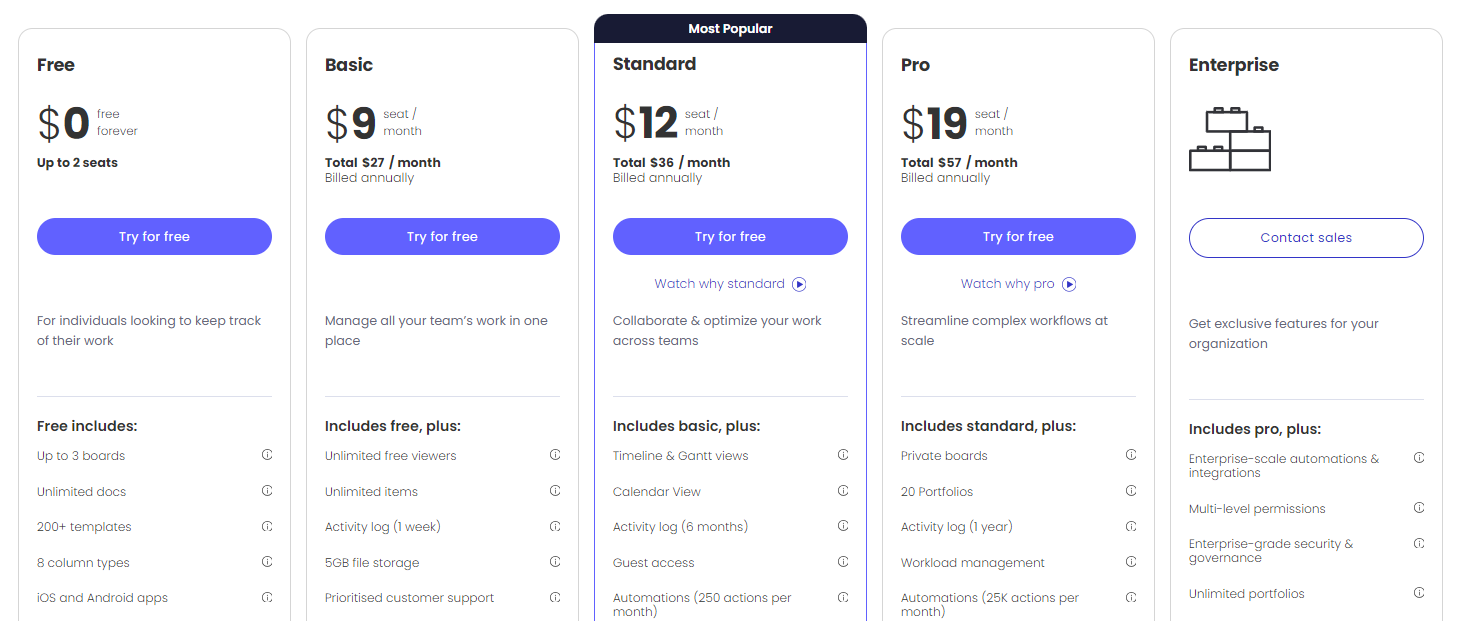Click info icon next to Unlimited portfolios
The width and height of the screenshot is (1463, 621).
pos(1419,593)
